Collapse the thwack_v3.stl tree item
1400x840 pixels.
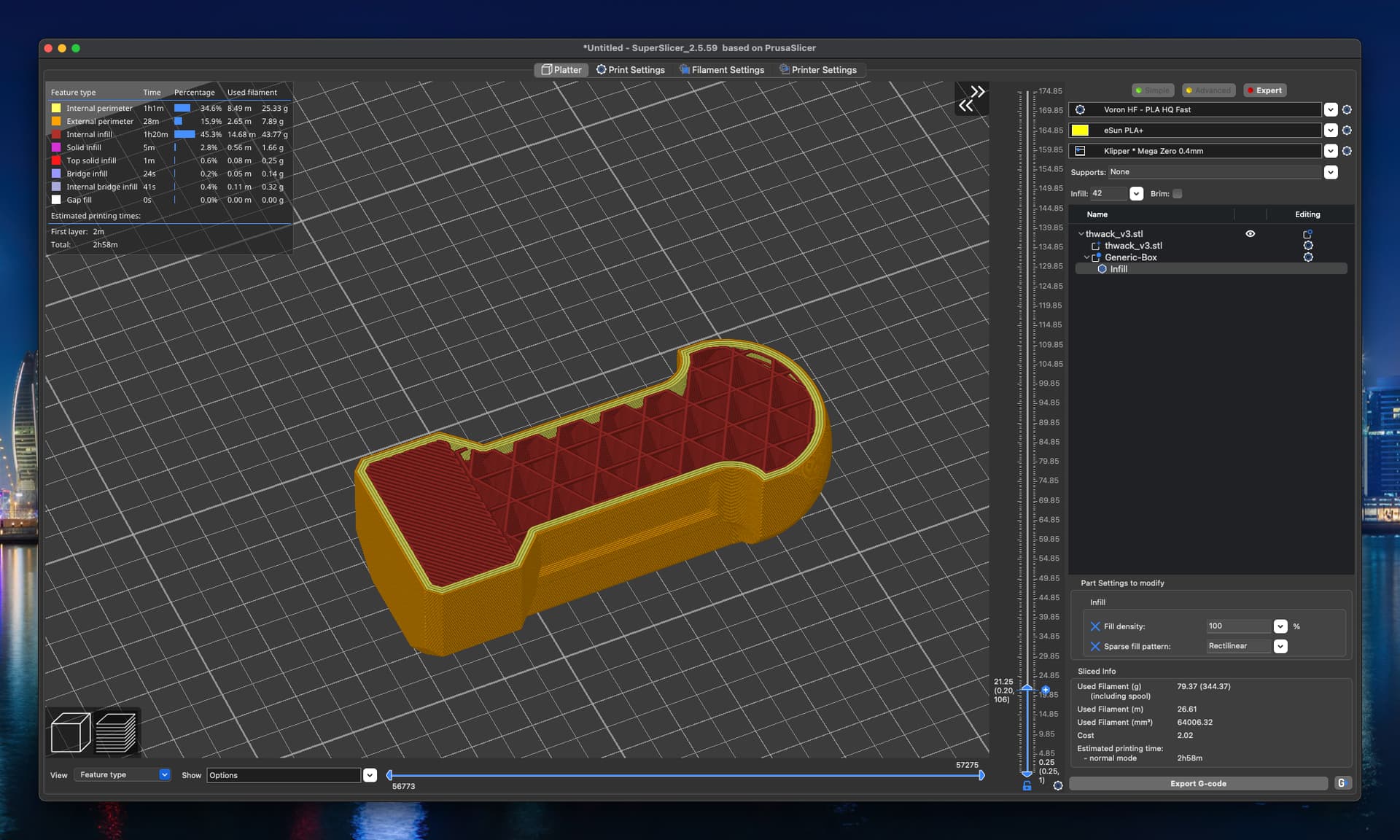[x=1081, y=234]
